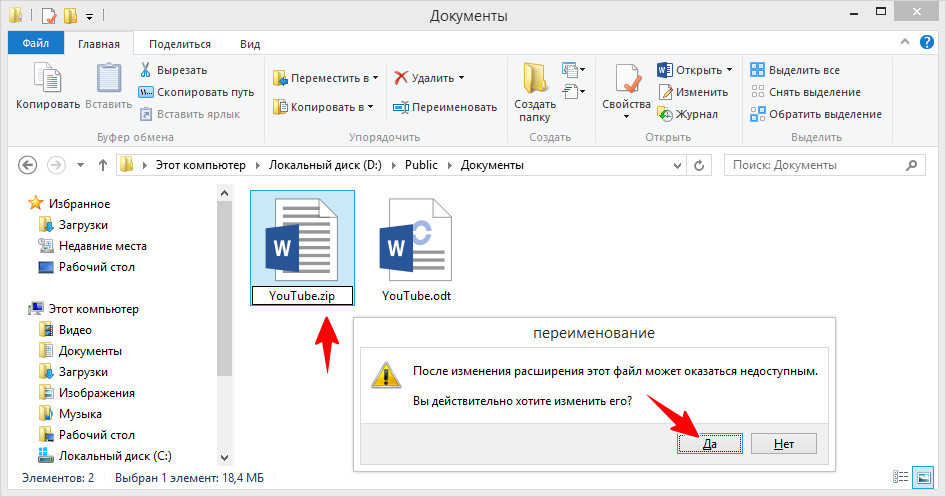Click navigation pane scroll up arrow
The image size is (946, 497).
pyautogui.click(x=224, y=193)
